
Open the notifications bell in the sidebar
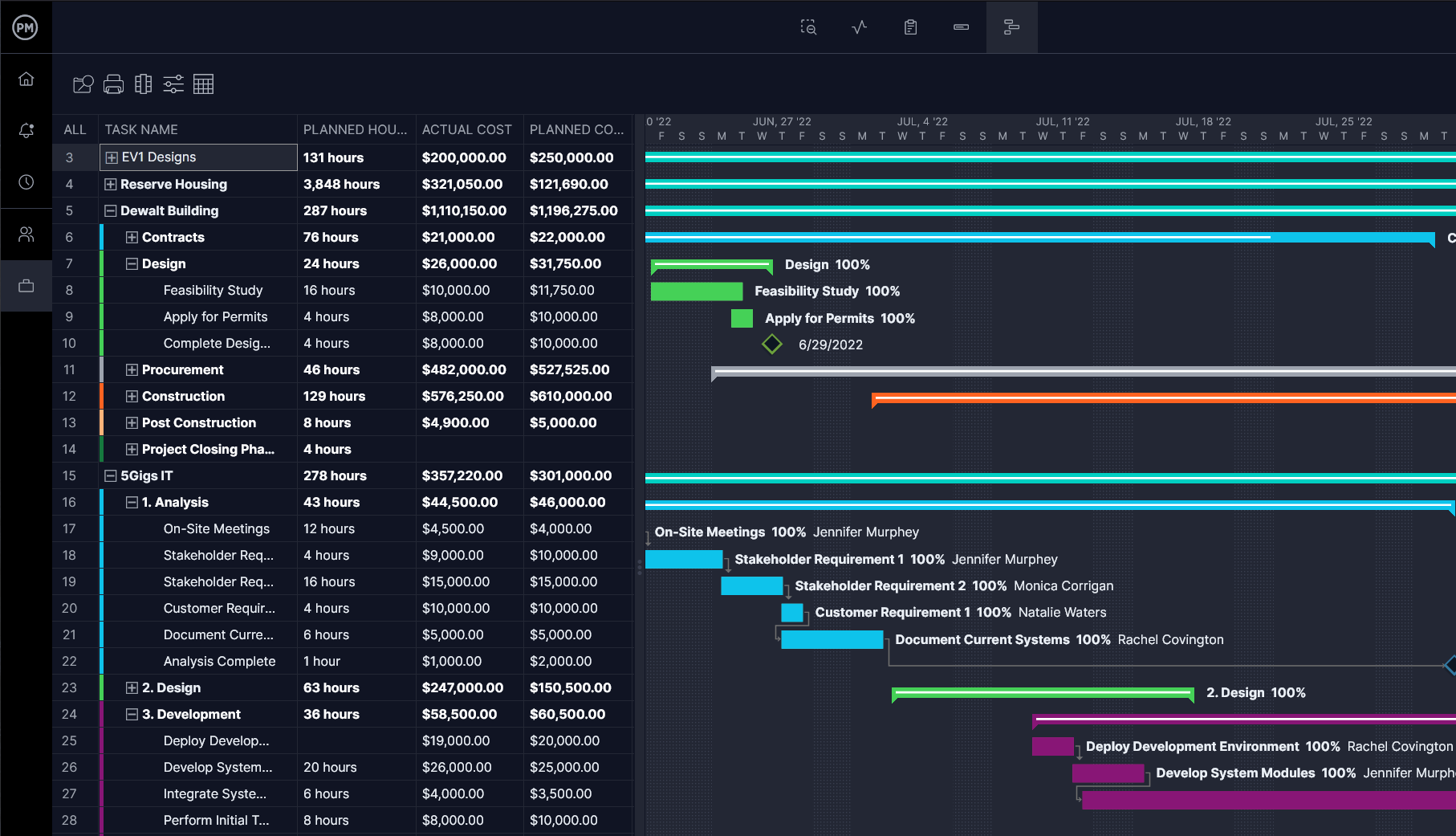[x=26, y=130]
